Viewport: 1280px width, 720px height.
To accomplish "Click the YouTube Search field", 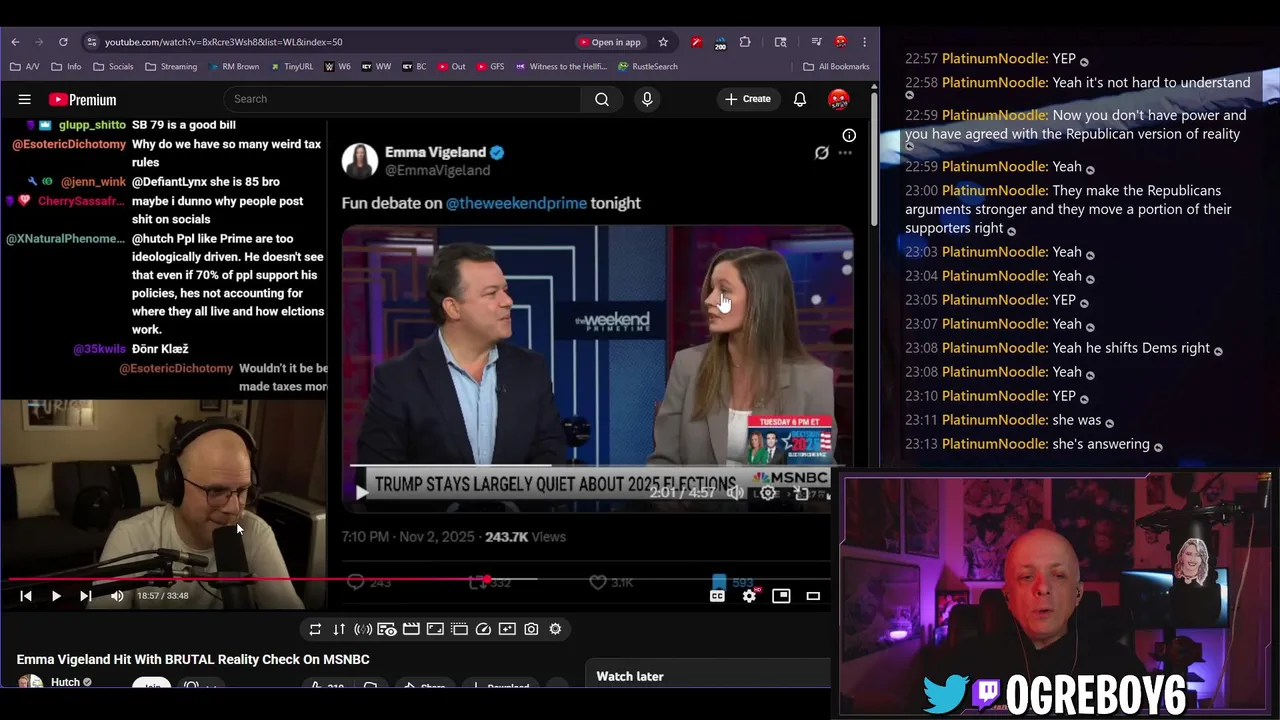I will pyautogui.click(x=402, y=99).
